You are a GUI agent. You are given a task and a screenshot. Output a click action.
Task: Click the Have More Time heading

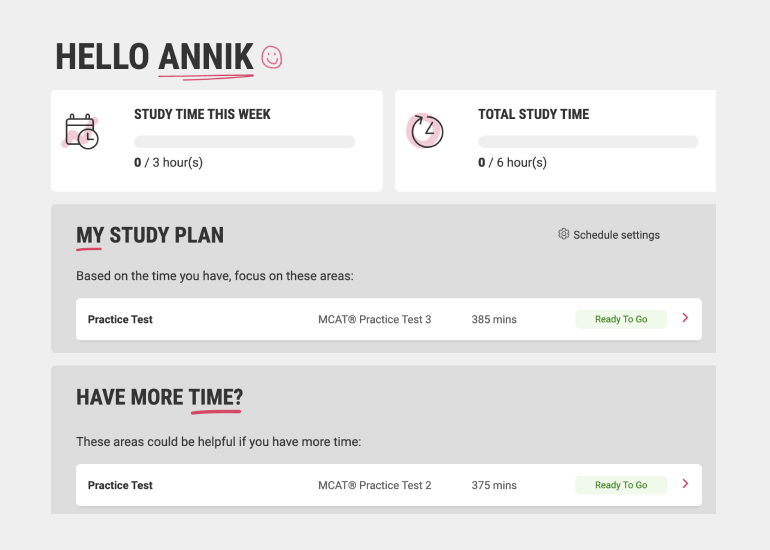coord(159,398)
